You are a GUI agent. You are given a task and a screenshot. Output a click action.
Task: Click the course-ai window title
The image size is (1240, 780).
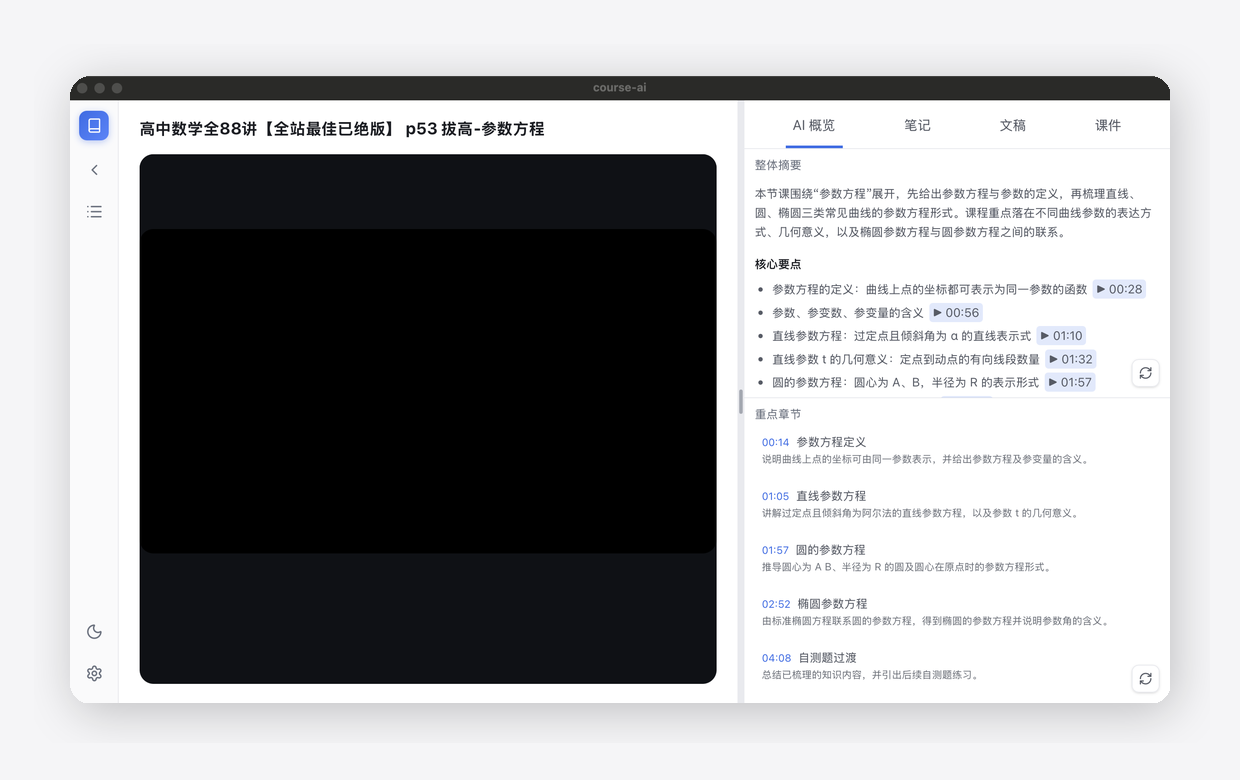point(620,88)
